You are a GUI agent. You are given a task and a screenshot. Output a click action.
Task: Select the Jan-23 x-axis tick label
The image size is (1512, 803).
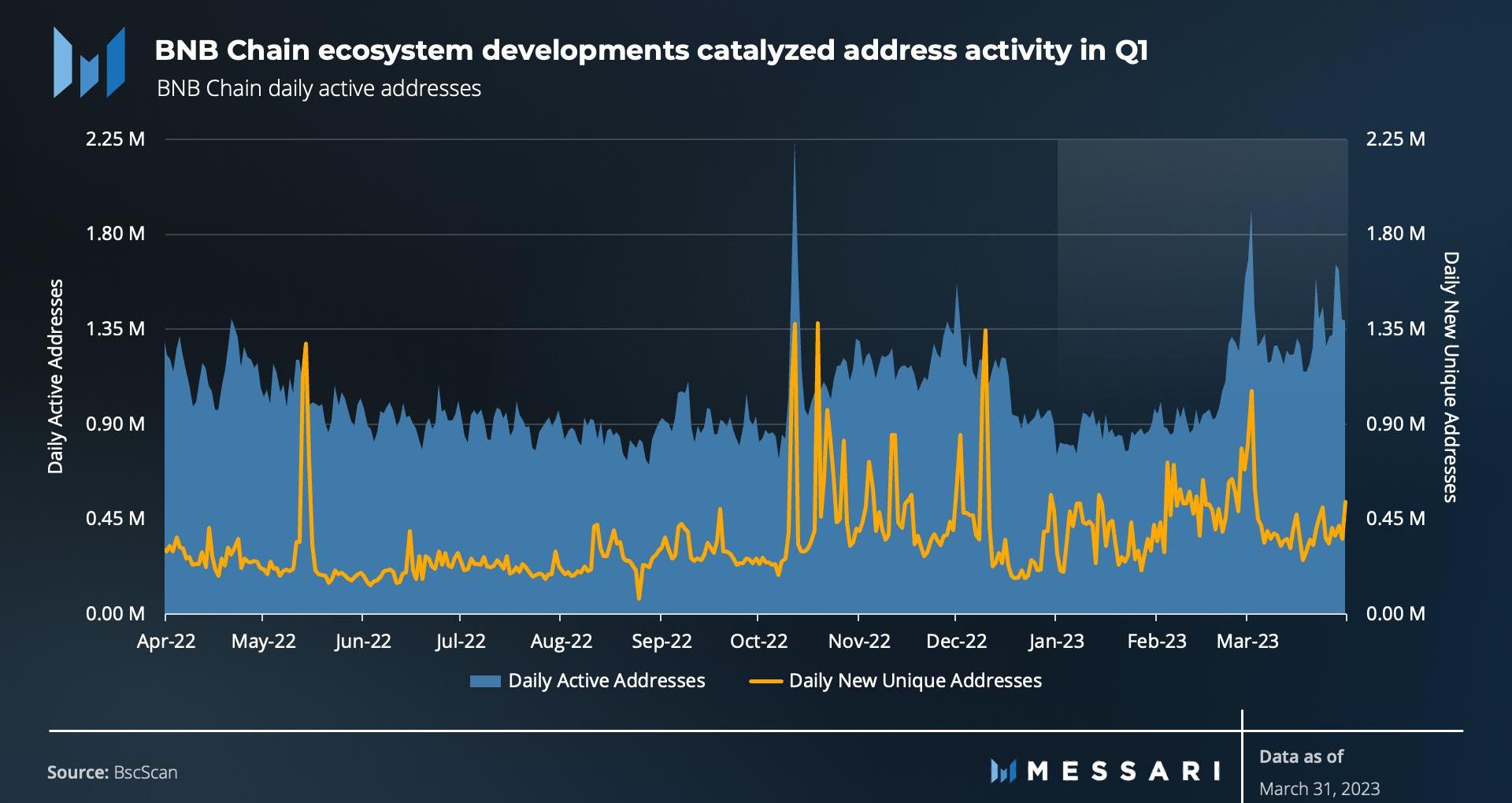[x=1056, y=642]
